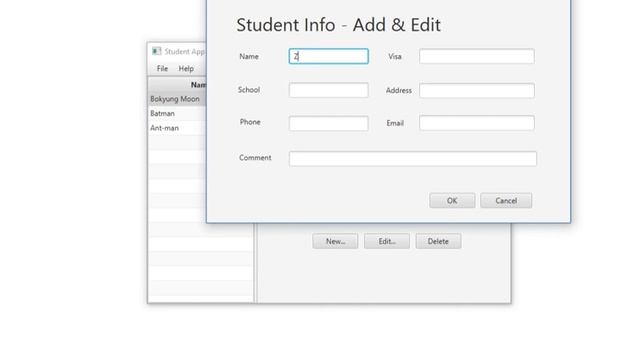Focus the School text field

(329, 90)
